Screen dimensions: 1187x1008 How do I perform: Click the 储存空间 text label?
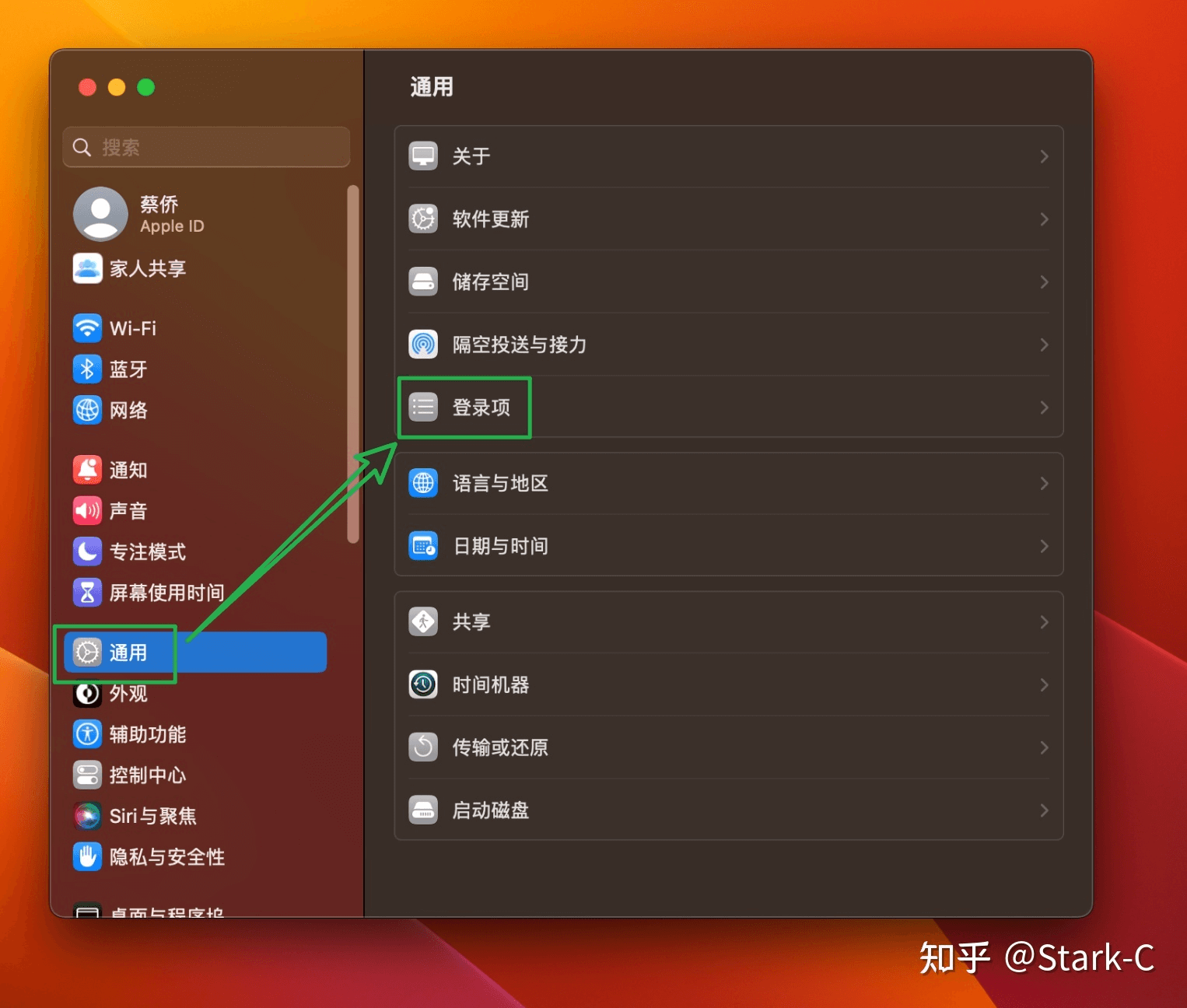491,282
